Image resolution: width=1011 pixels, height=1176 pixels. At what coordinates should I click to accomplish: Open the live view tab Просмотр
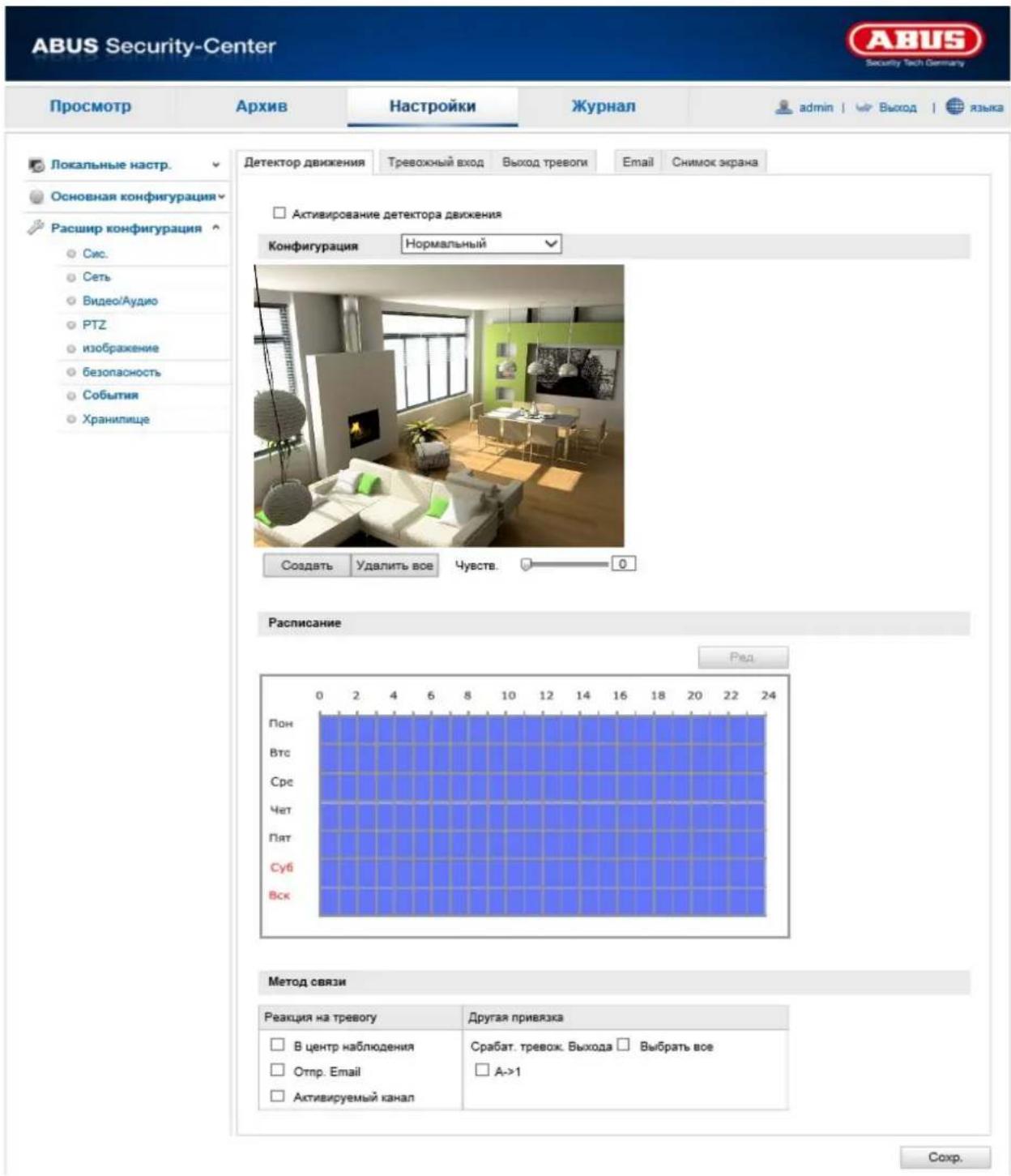pyautogui.click(x=90, y=106)
